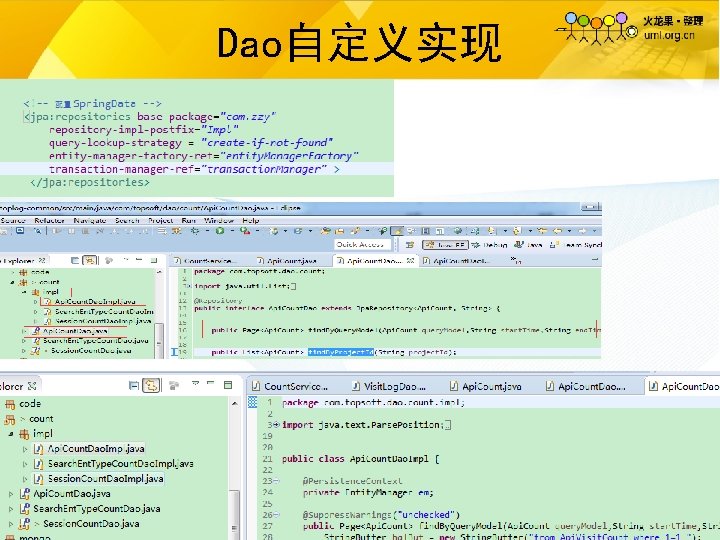Collapse @PersistenceContext fold marker at line 23
The width and height of the screenshot is (720, 540).
coord(276,481)
